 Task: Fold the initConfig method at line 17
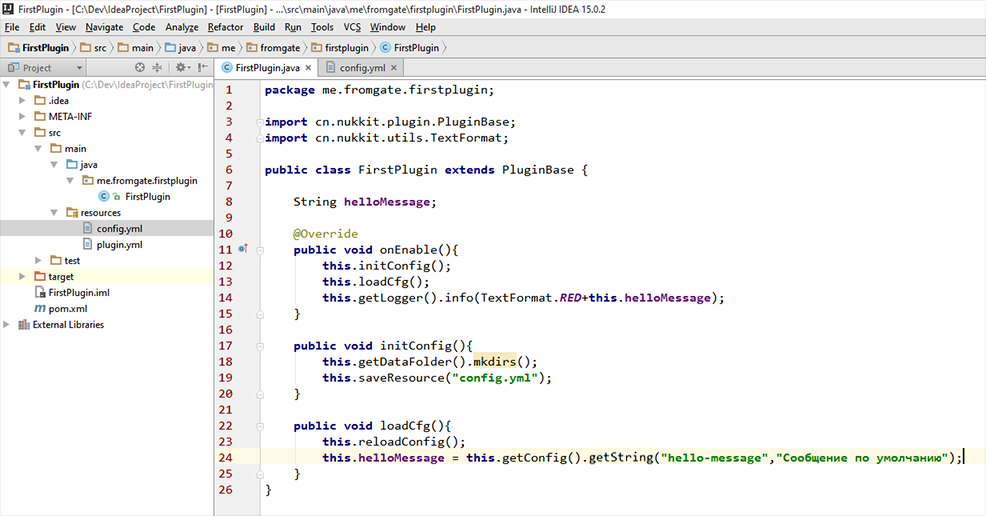[x=260, y=346]
